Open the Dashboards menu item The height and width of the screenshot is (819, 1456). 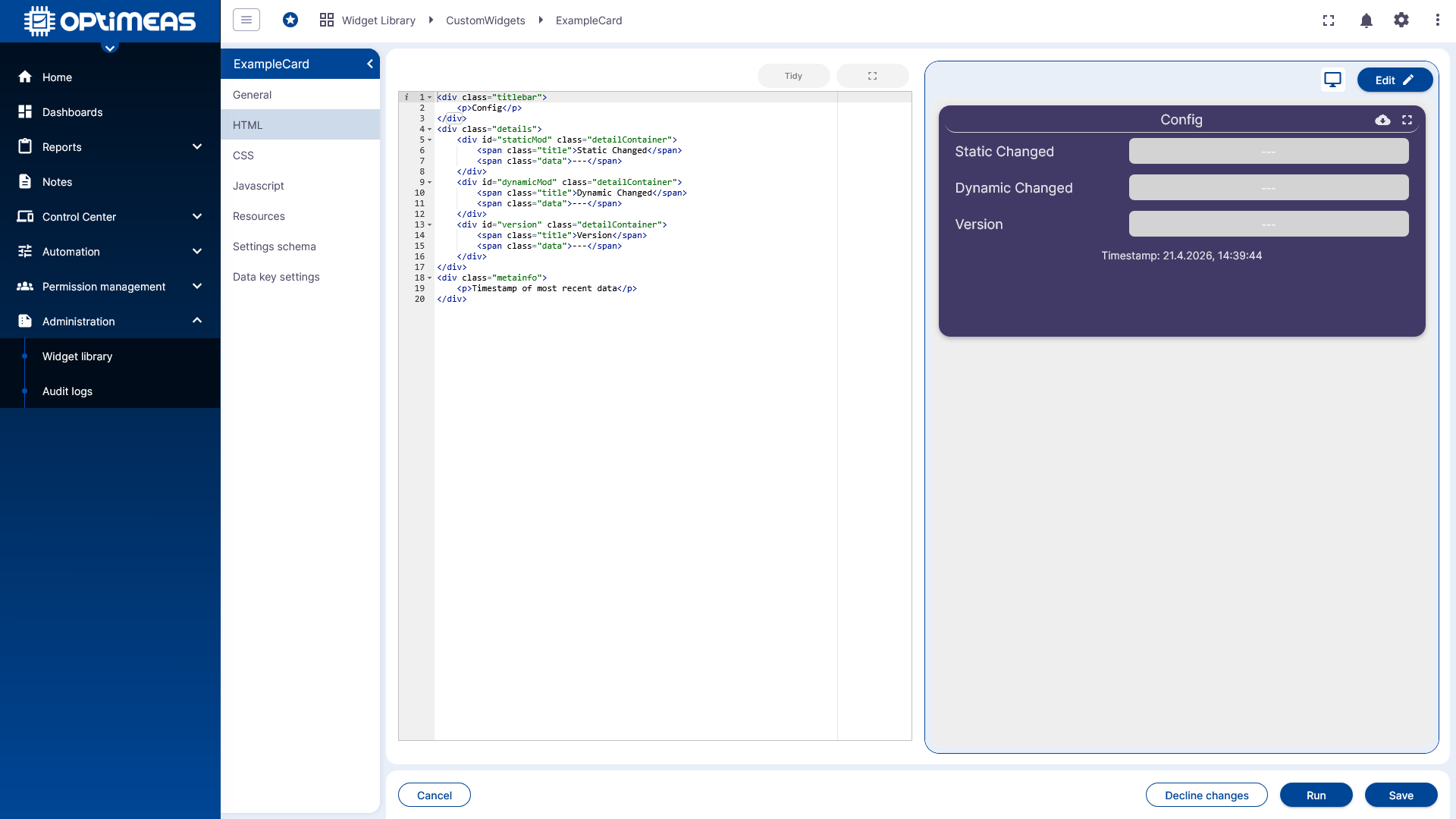click(x=110, y=111)
